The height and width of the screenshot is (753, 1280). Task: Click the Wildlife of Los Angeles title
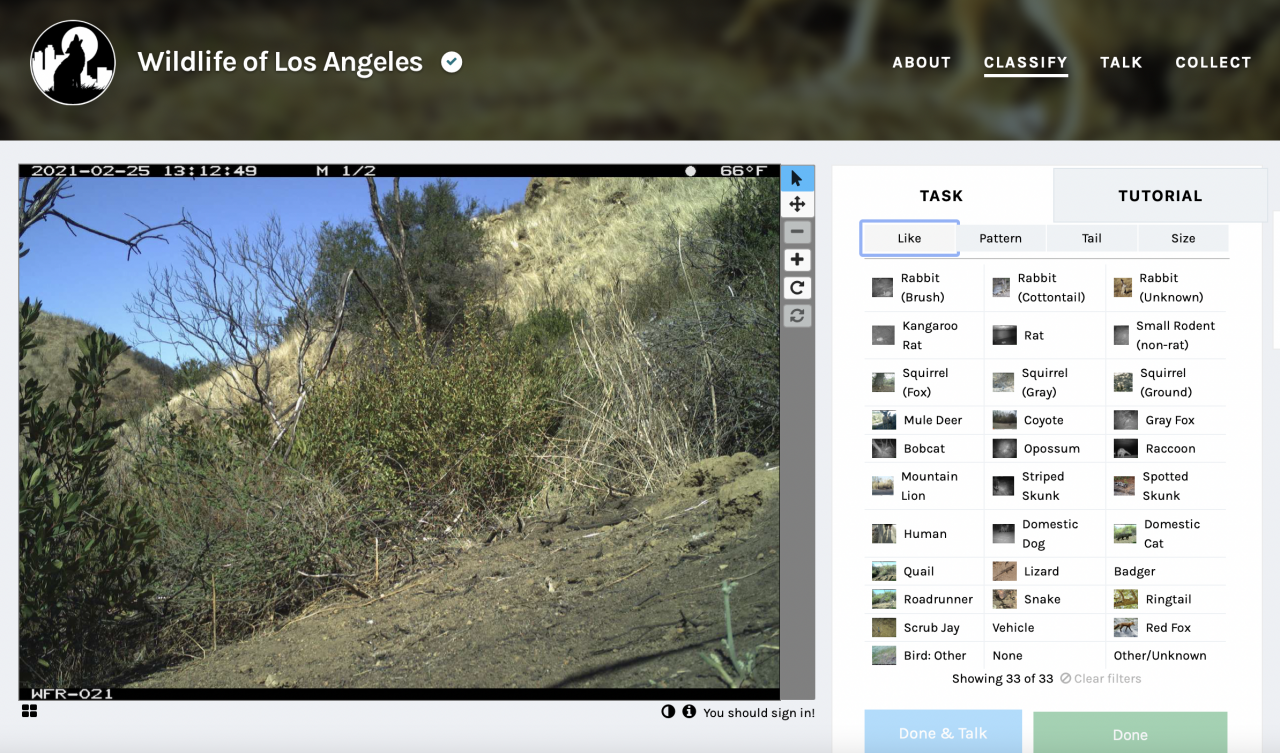[x=280, y=62]
